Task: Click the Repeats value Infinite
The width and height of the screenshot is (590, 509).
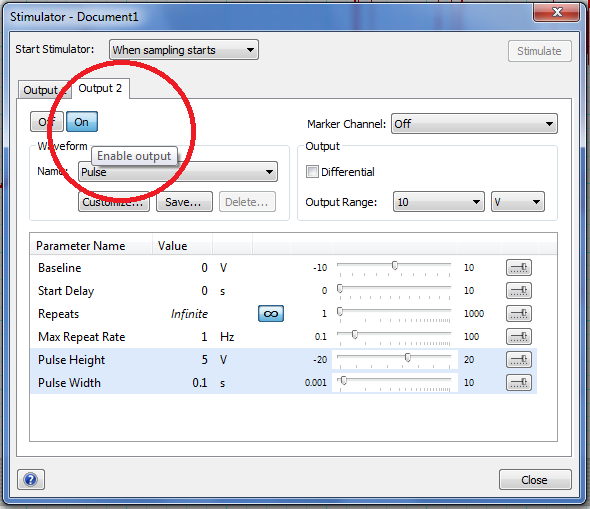Action: (189, 314)
